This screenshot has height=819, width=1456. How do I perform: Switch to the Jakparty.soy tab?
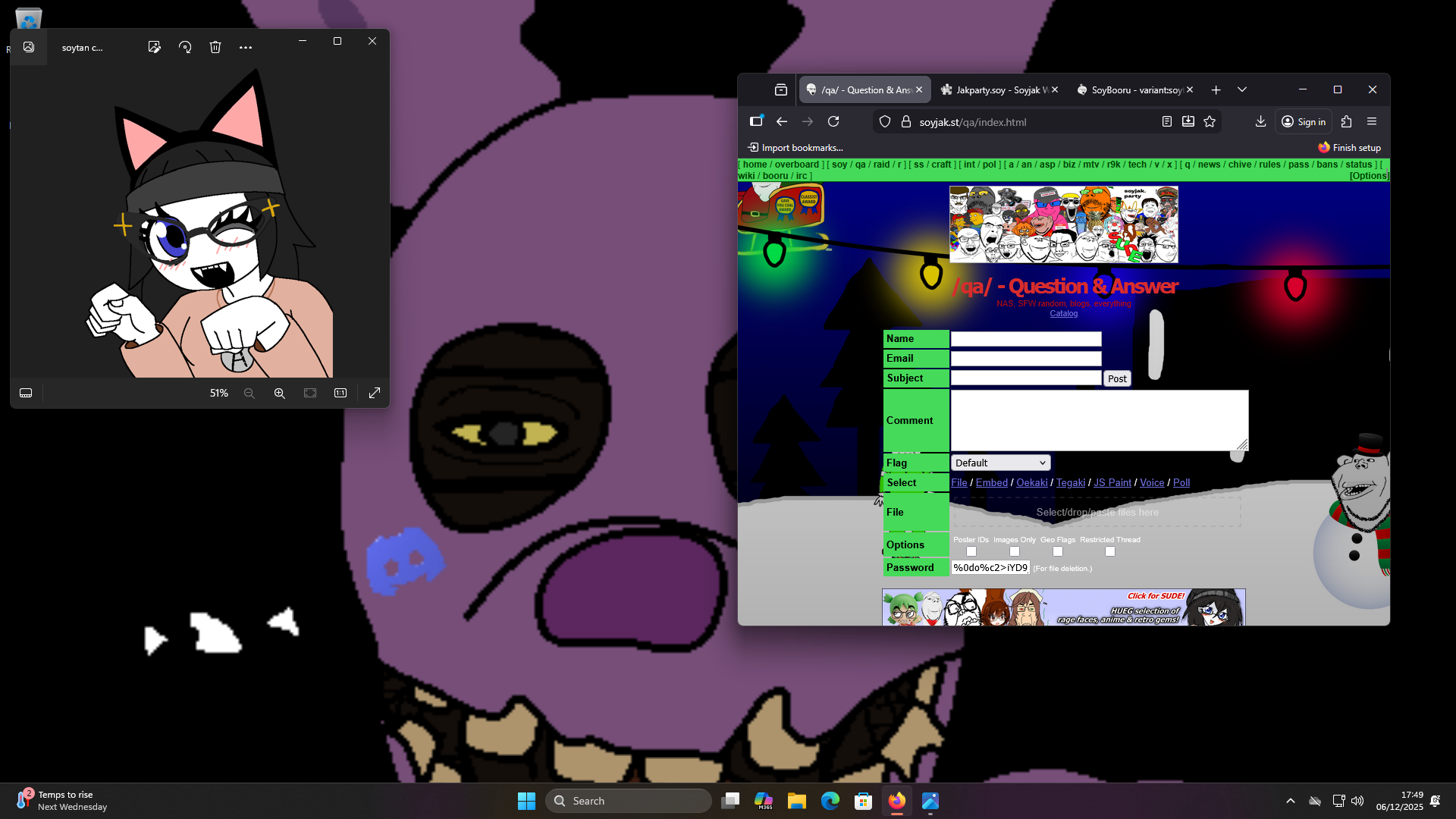pyautogui.click(x=996, y=89)
